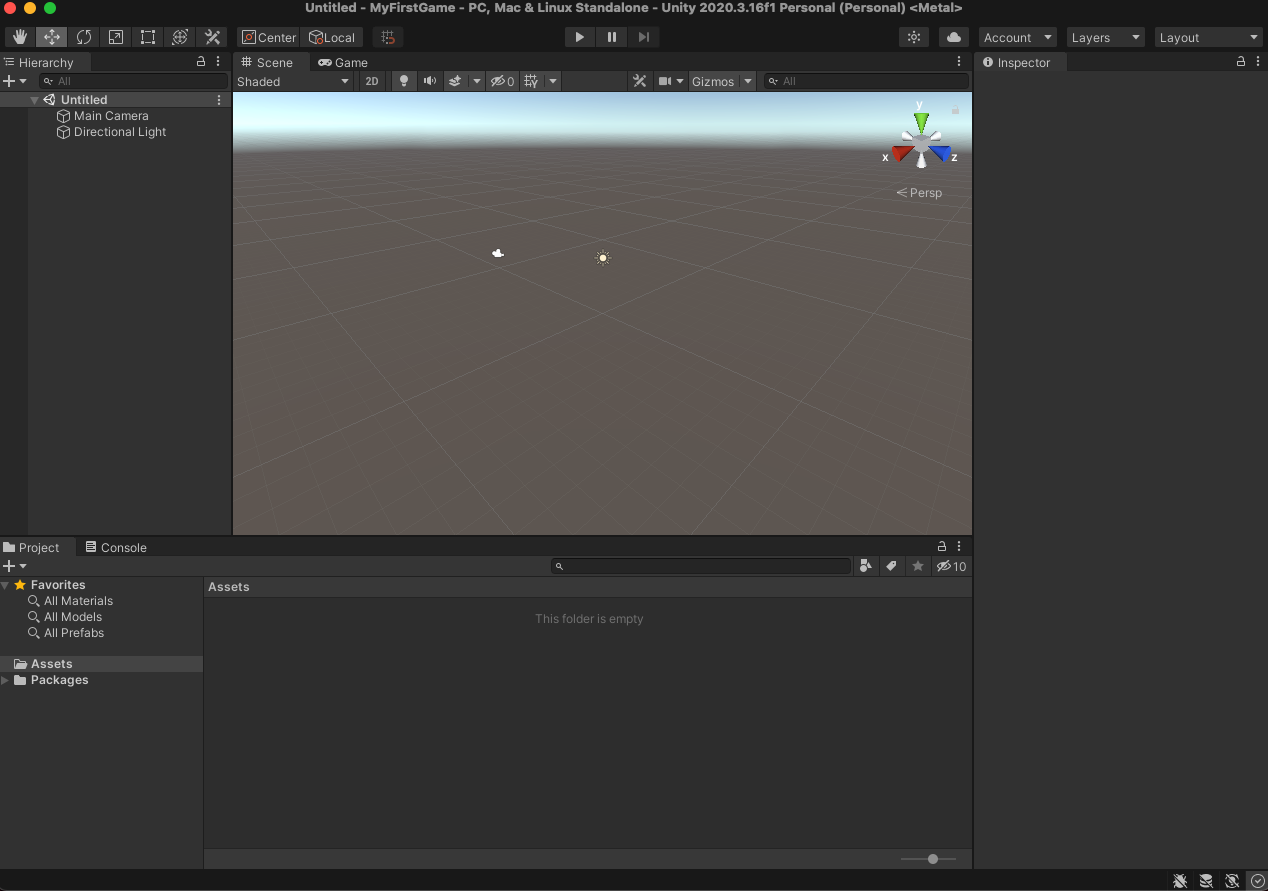Image resolution: width=1268 pixels, height=891 pixels.
Task: Select the Rotate tool
Action: [84, 37]
